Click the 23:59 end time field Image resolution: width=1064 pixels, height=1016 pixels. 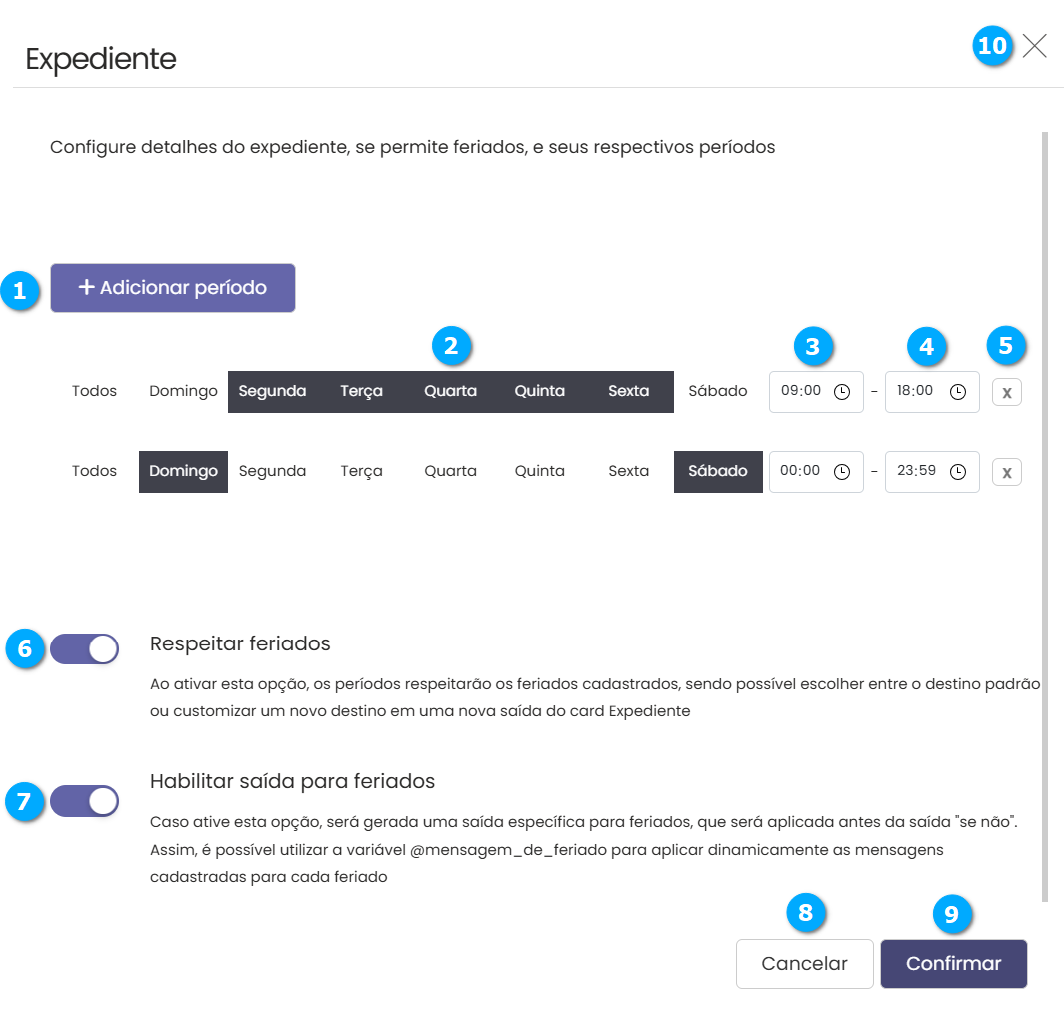click(x=916, y=472)
